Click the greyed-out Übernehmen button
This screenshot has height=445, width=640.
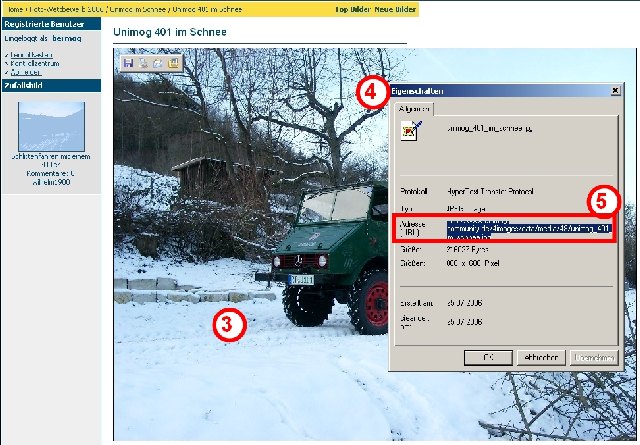pyautogui.click(x=594, y=358)
